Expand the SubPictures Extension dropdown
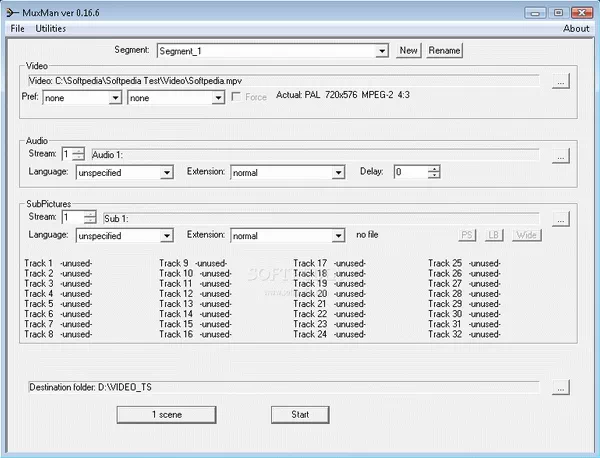 point(338,236)
